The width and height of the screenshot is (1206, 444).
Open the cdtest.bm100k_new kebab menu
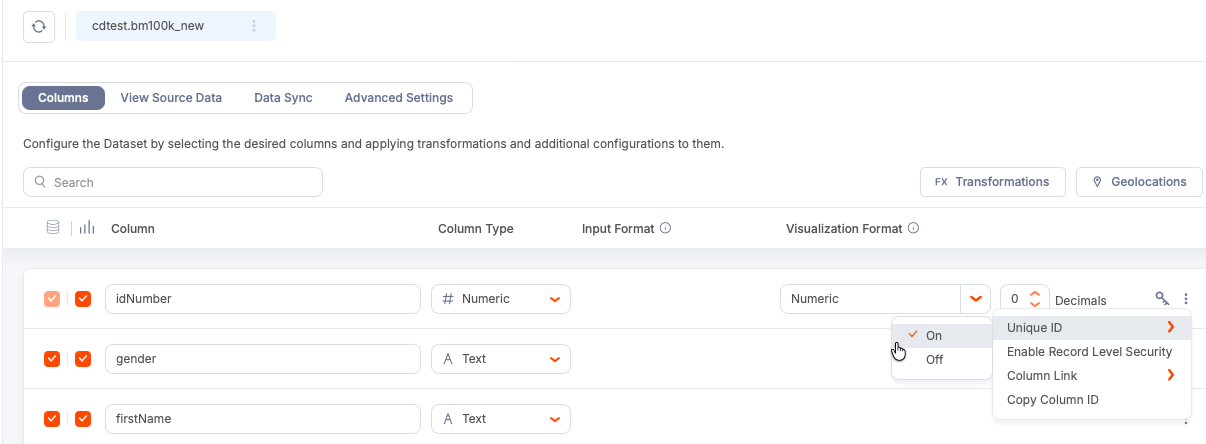[253, 26]
